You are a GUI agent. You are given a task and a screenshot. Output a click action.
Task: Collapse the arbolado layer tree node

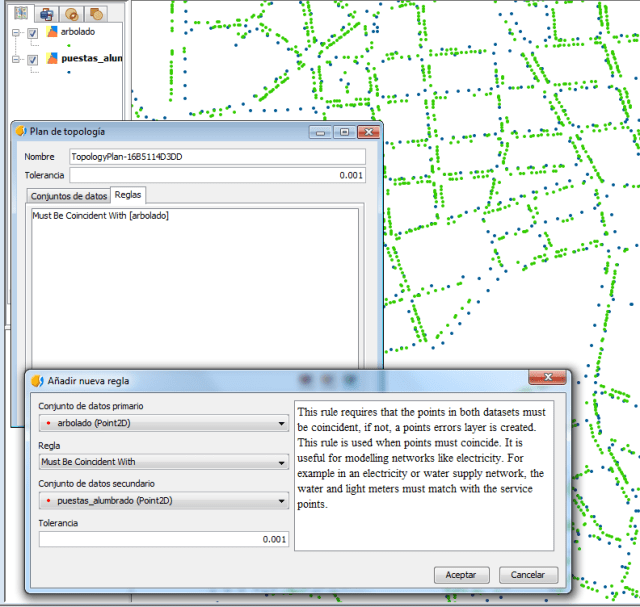click(x=16, y=33)
